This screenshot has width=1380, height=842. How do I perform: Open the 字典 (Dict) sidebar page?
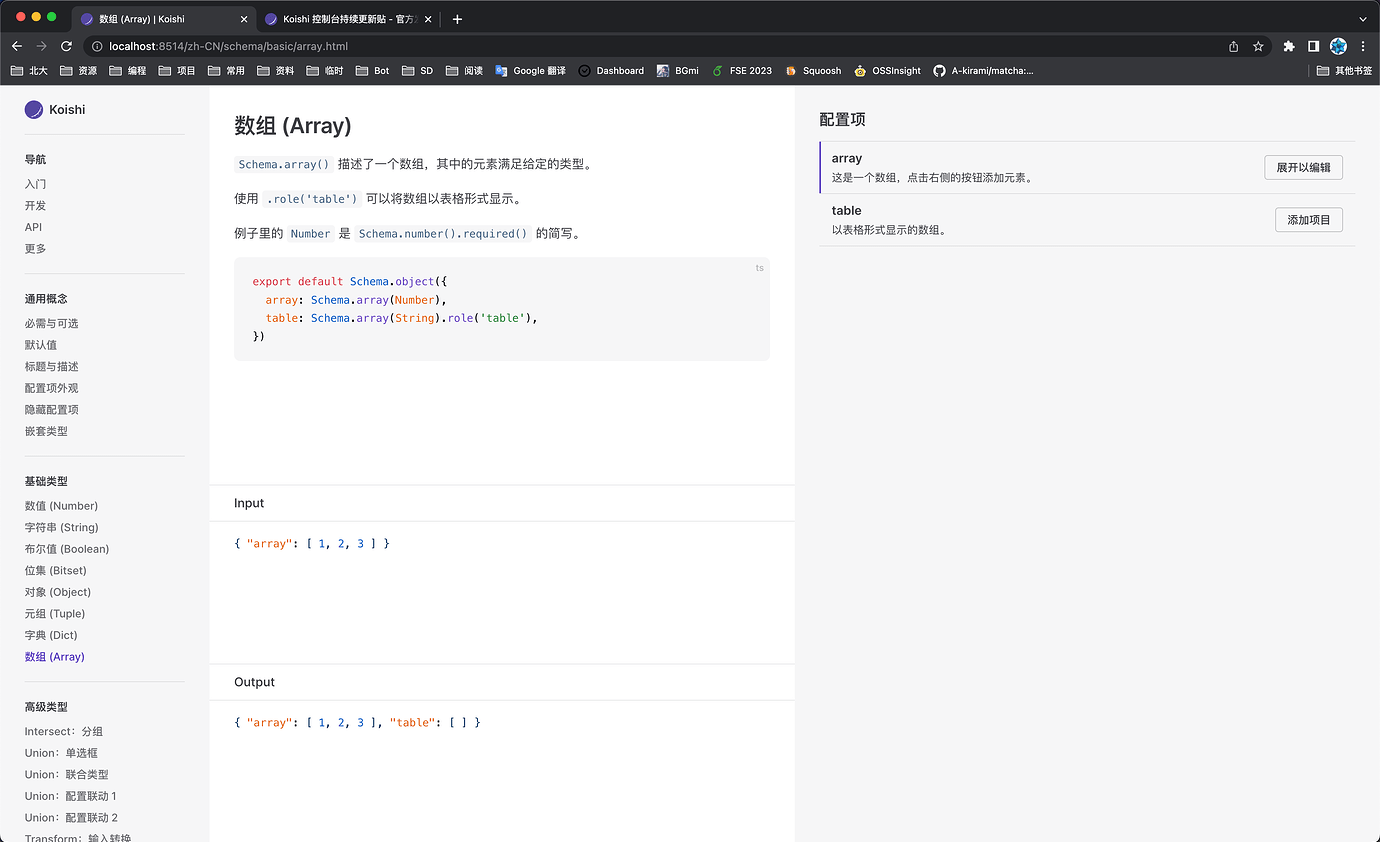point(51,635)
